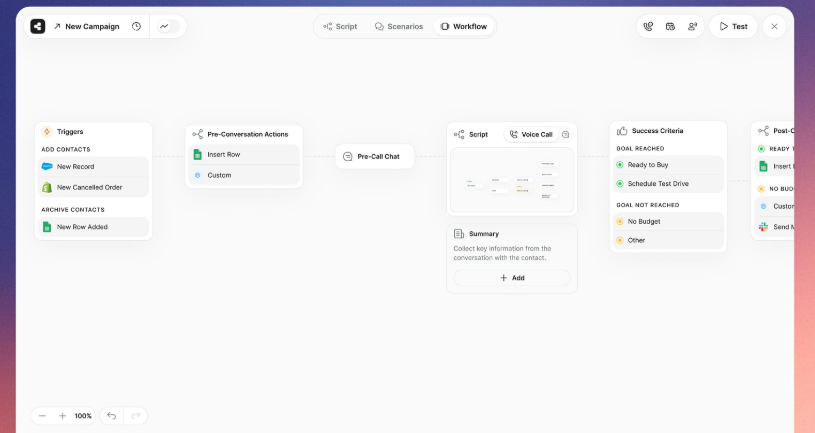Click Sheets icon next to Insert Row
815x433 pixels.
(198, 154)
